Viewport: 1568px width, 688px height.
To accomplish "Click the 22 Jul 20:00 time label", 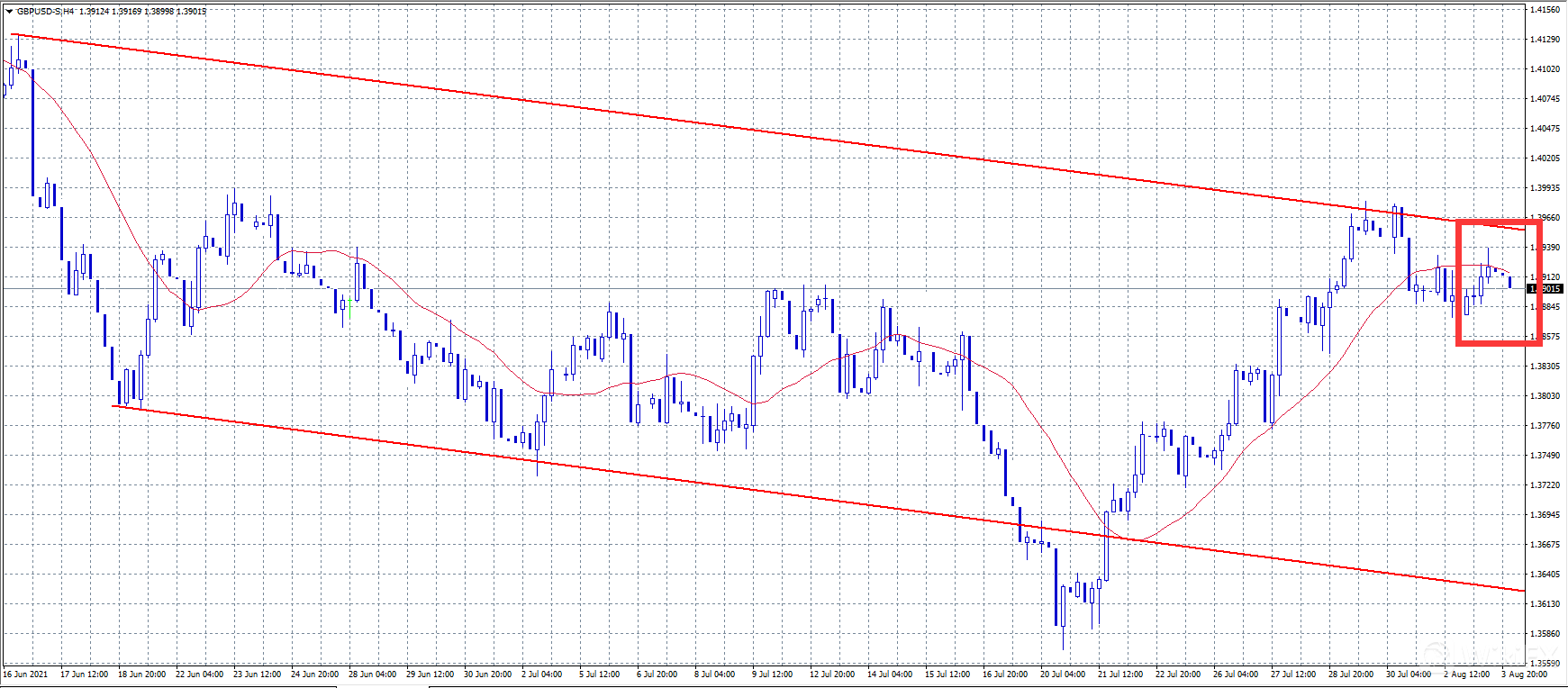I will (1179, 674).
